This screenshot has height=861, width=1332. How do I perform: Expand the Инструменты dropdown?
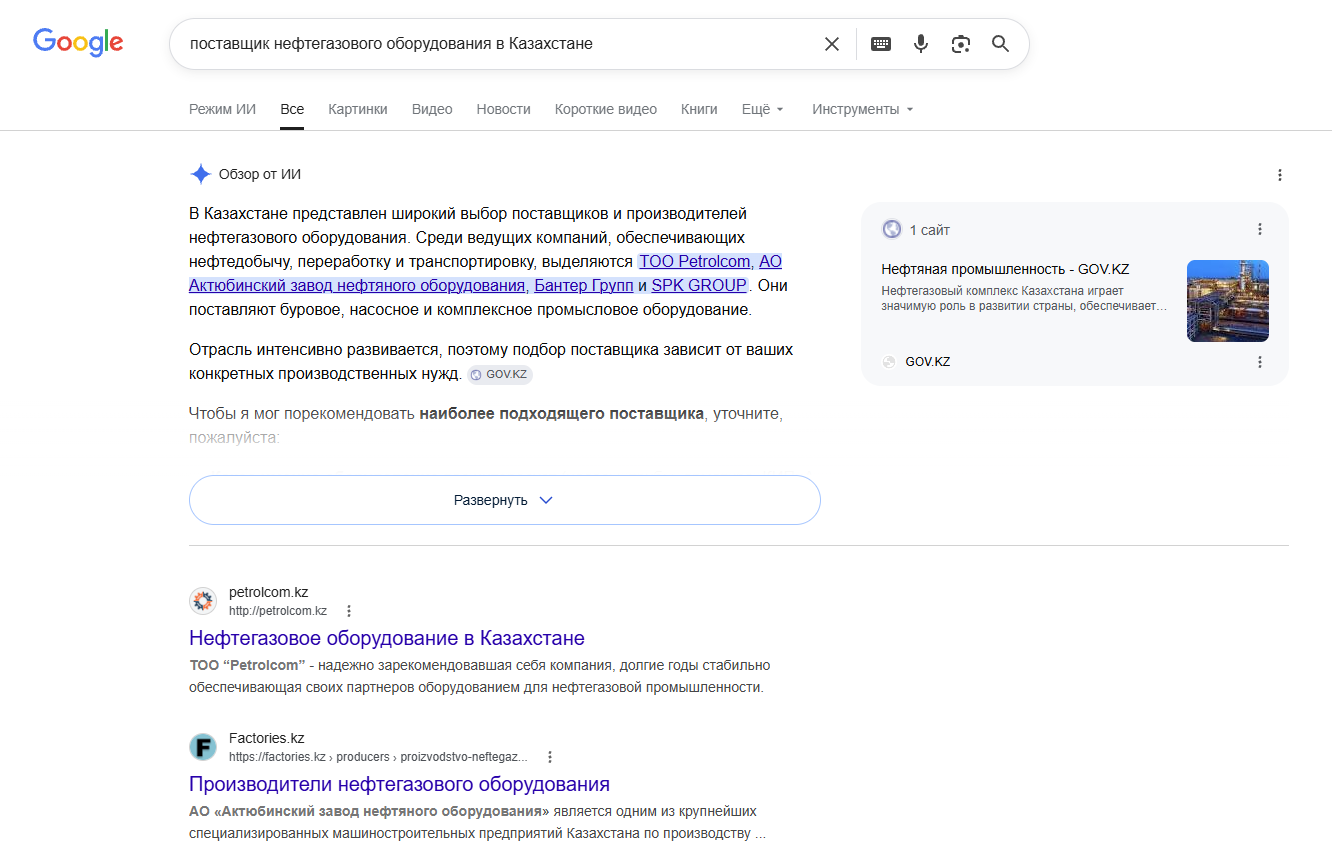click(x=863, y=109)
